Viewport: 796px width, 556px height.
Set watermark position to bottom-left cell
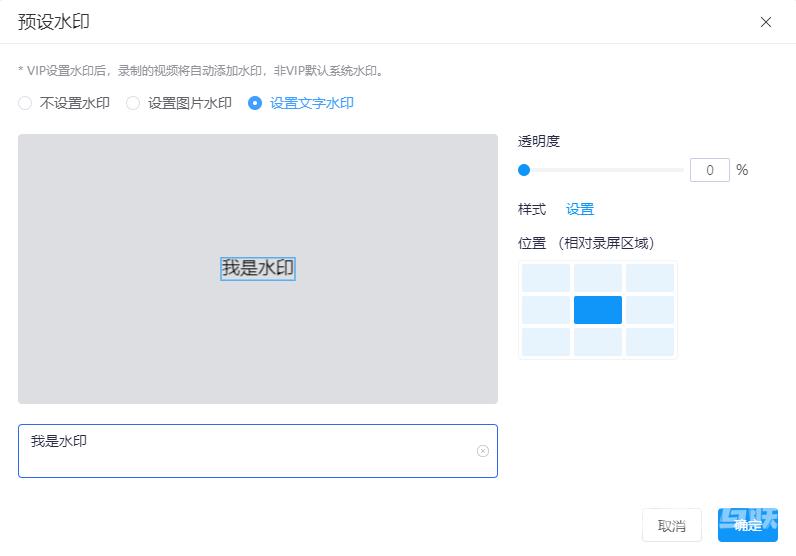tap(546, 342)
